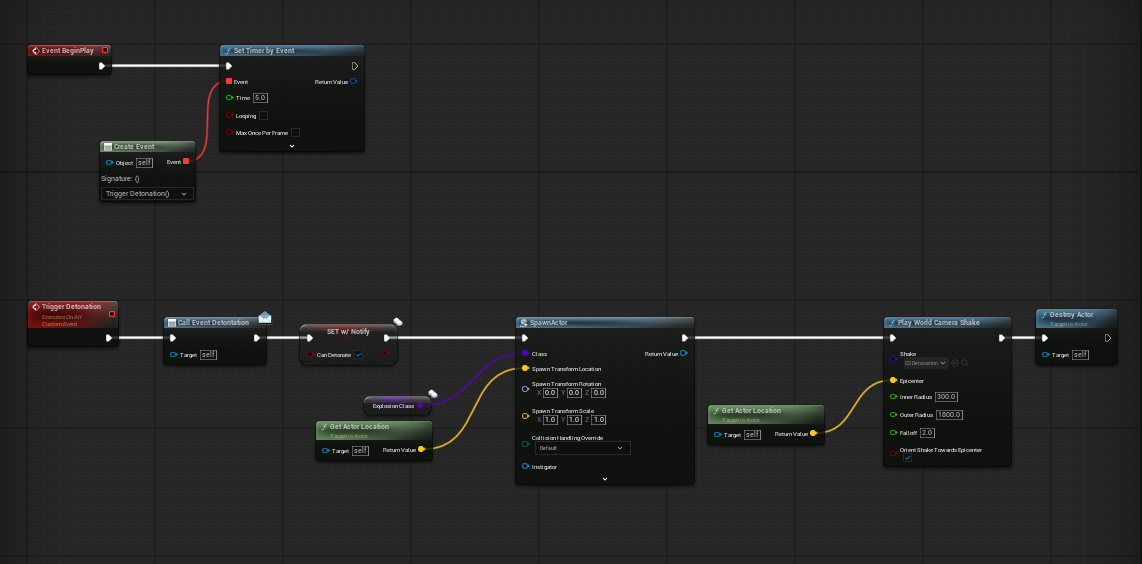Click Spawn Transform Scale pin
Screen dimensions: 1142x564
click(x=525, y=416)
